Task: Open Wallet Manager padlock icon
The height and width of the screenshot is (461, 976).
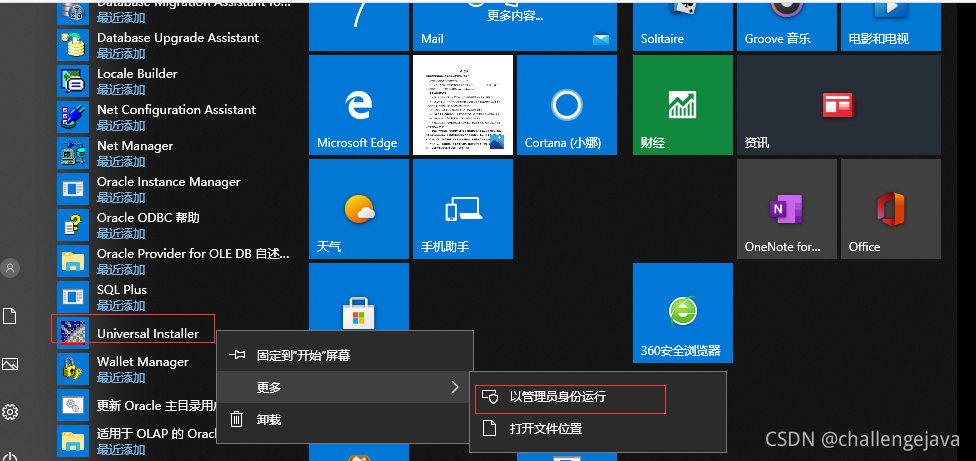Action: (x=73, y=368)
